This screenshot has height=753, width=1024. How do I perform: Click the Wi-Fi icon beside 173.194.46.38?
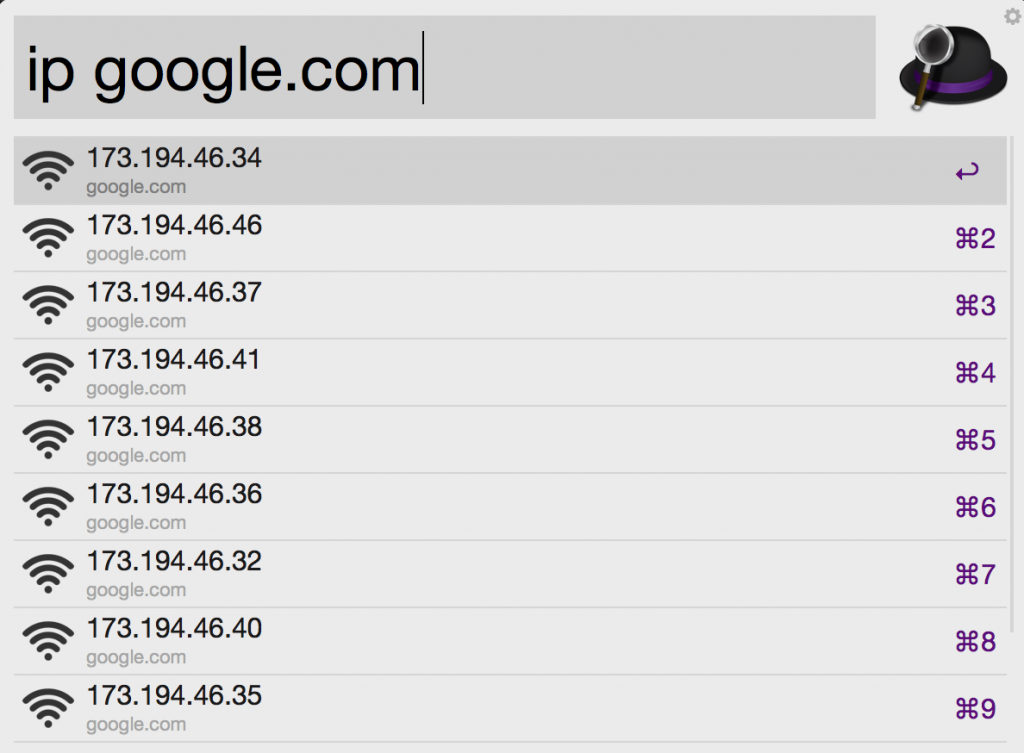click(48, 439)
